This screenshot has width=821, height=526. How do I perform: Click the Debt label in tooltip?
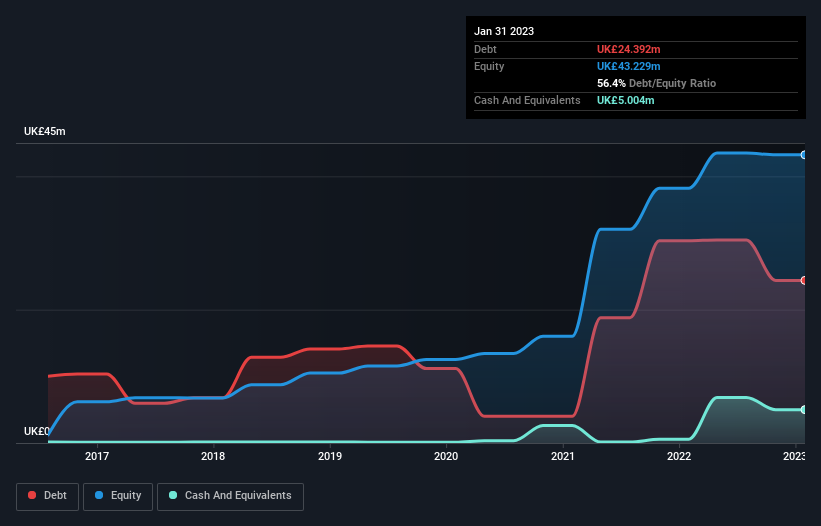[485, 49]
